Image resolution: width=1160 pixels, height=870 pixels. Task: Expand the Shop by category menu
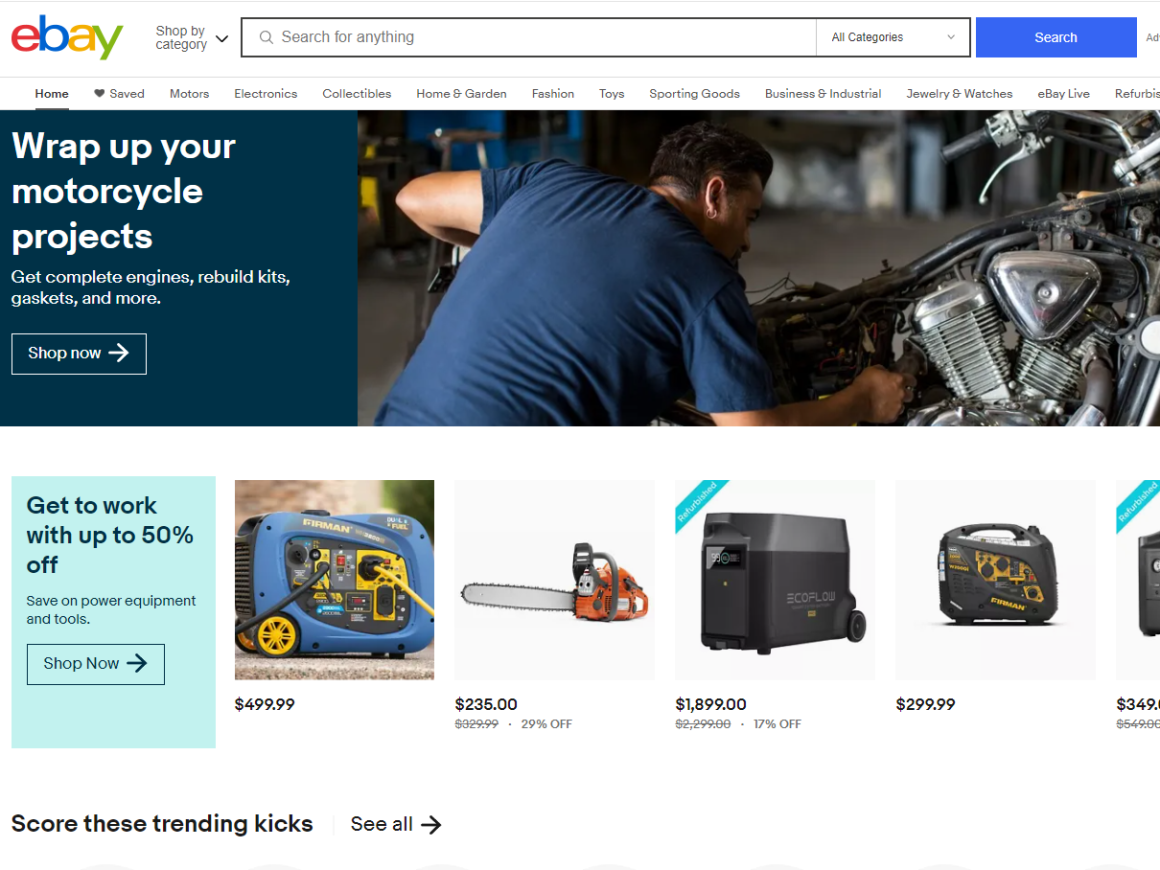coord(191,38)
